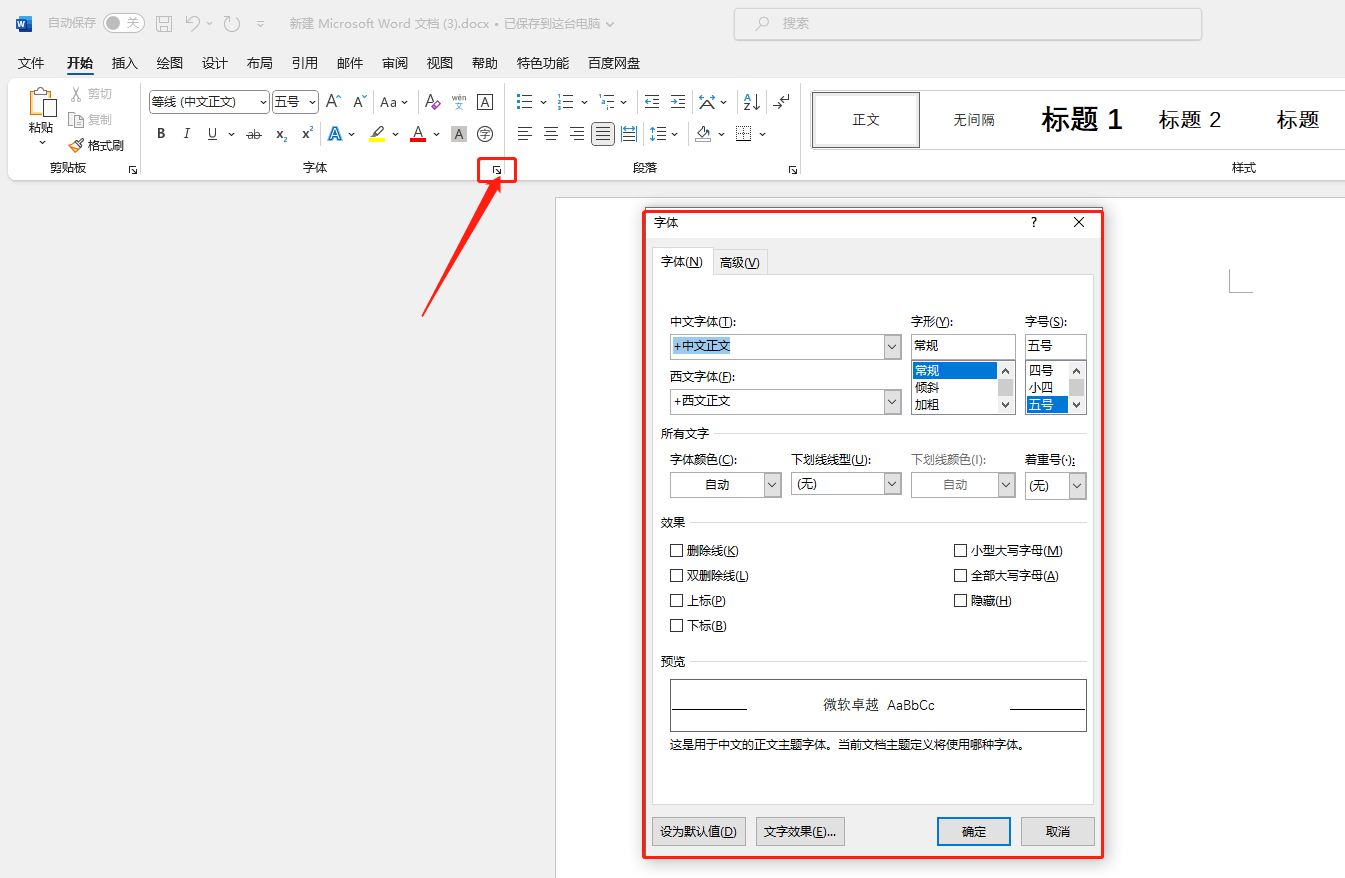The height and width of the screenshot is (878, 1345).
Task: Open the ribbon font size dropdown (五号)
Action: coord(312,102)
